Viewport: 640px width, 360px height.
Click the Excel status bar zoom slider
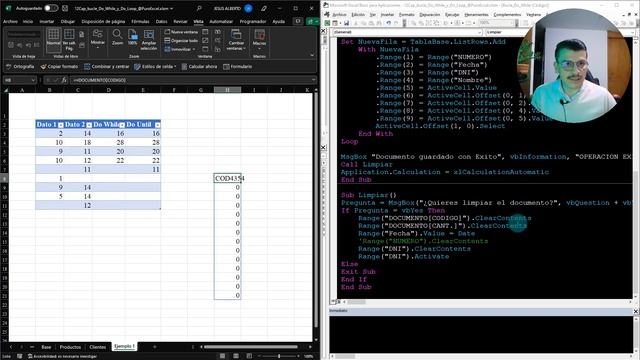click(x=279, y=356)
